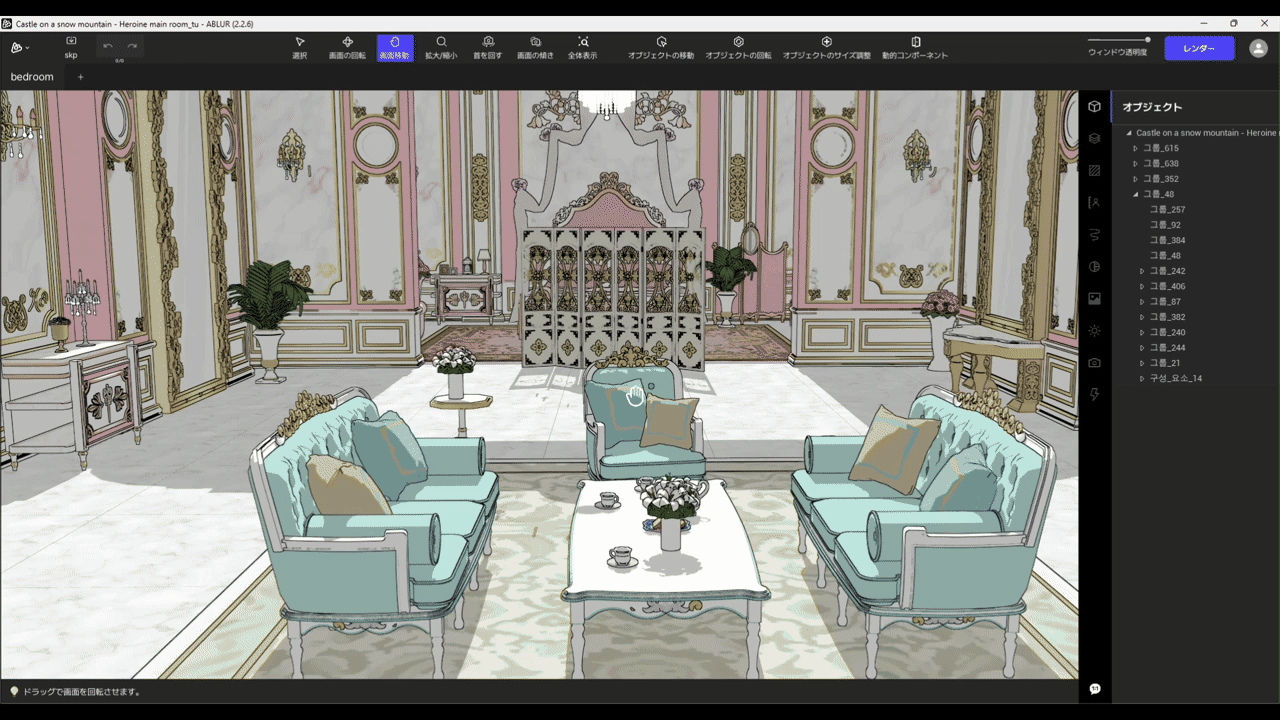Open the 動的コンポーネント tool
Viewport: 1280px width, 720px height.
point(915,47)
